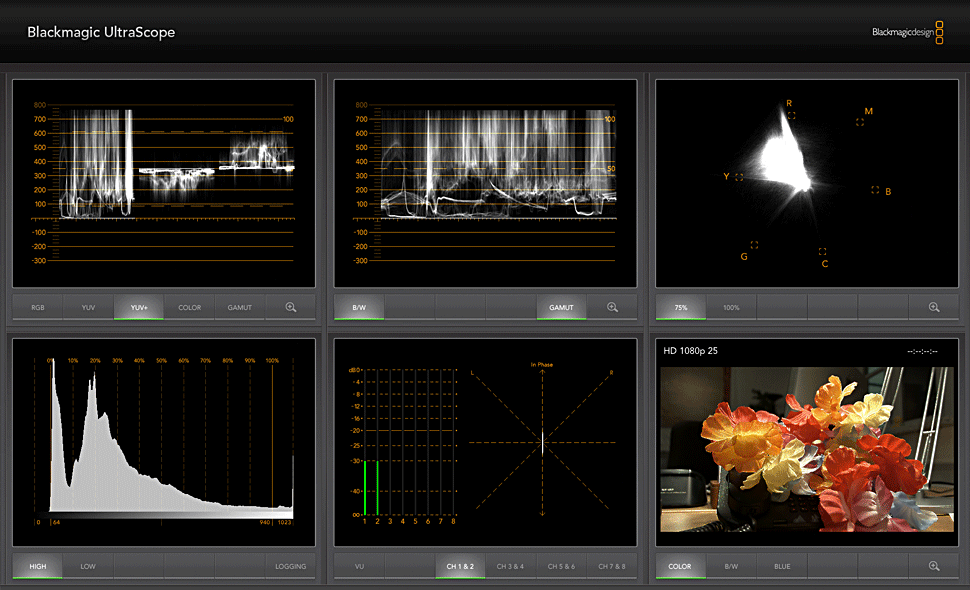Open the LOGGING view
The height and width of the screenshot is (590, 970).
click(x=291, y=566)
